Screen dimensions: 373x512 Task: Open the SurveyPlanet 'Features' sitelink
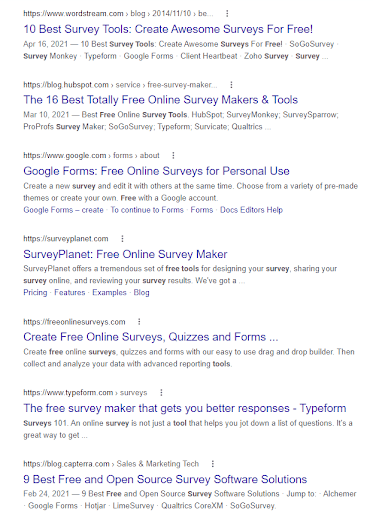coord(70,293)
